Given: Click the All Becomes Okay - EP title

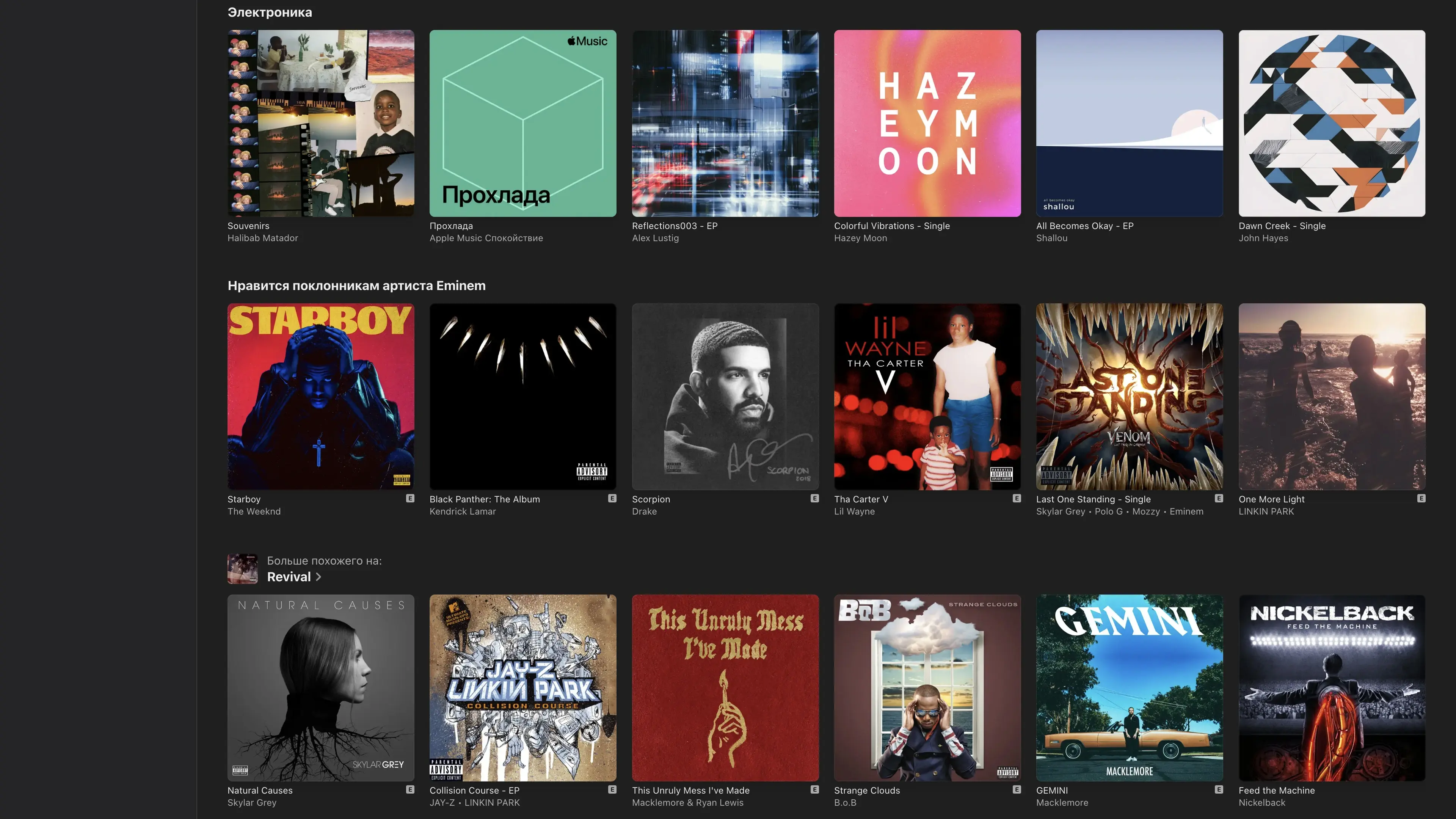Looking at the screenshot, I should [1084, 226].
